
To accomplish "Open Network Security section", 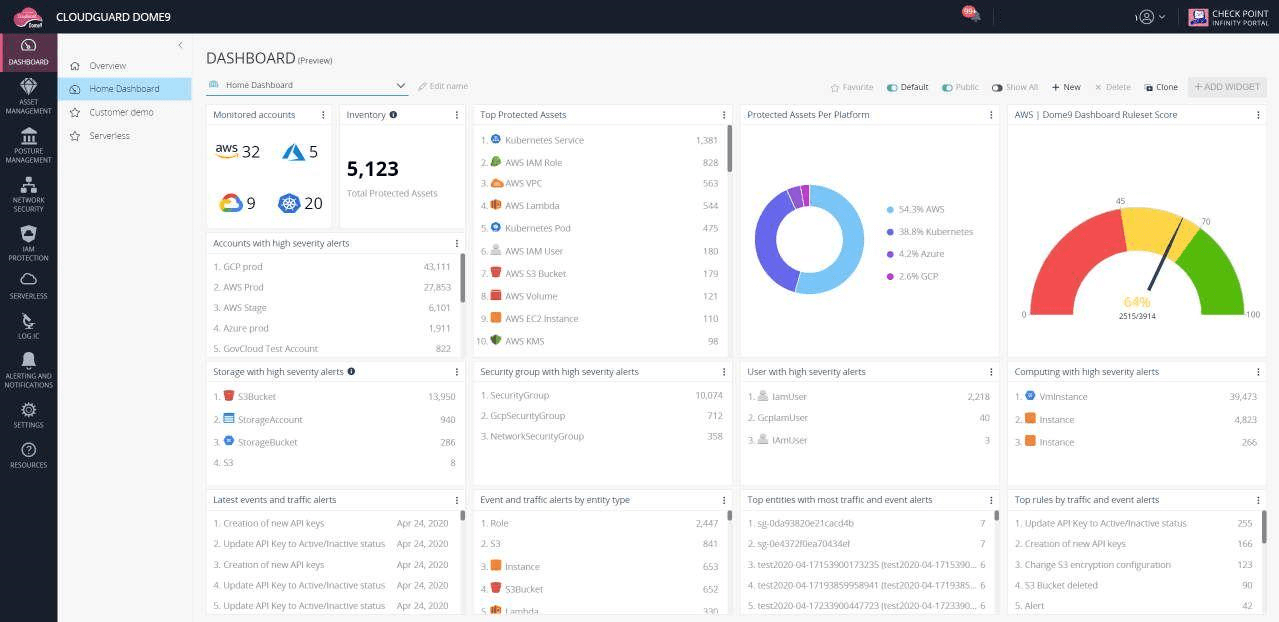I will tap(28, 195).
